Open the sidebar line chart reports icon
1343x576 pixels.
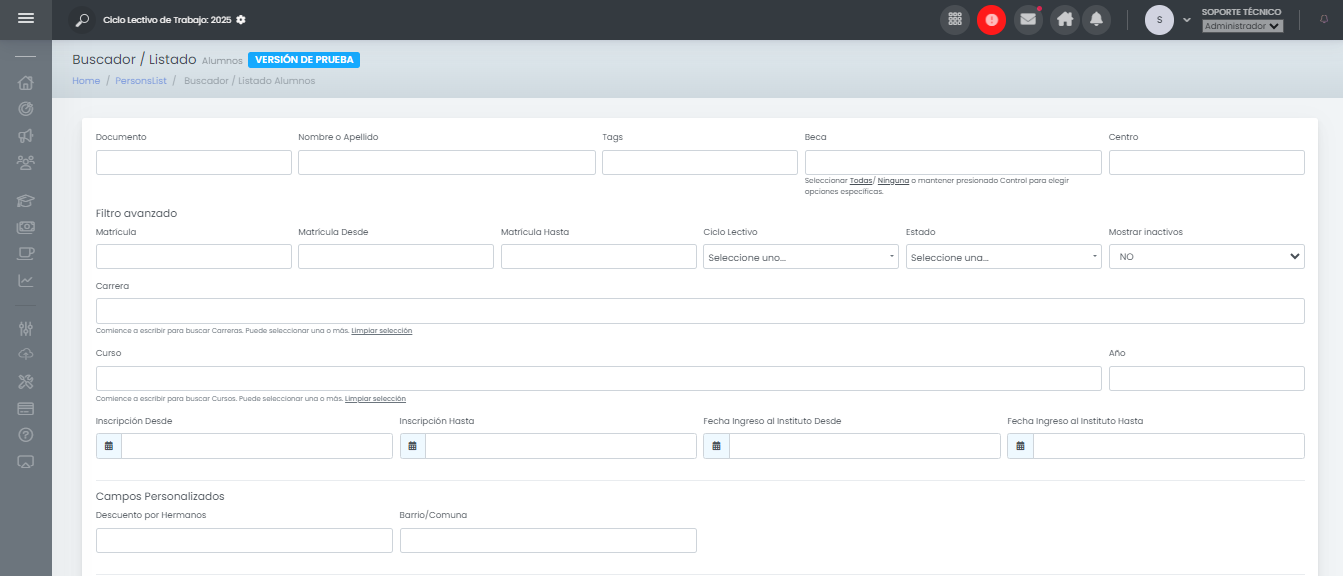tap(26, 280)
